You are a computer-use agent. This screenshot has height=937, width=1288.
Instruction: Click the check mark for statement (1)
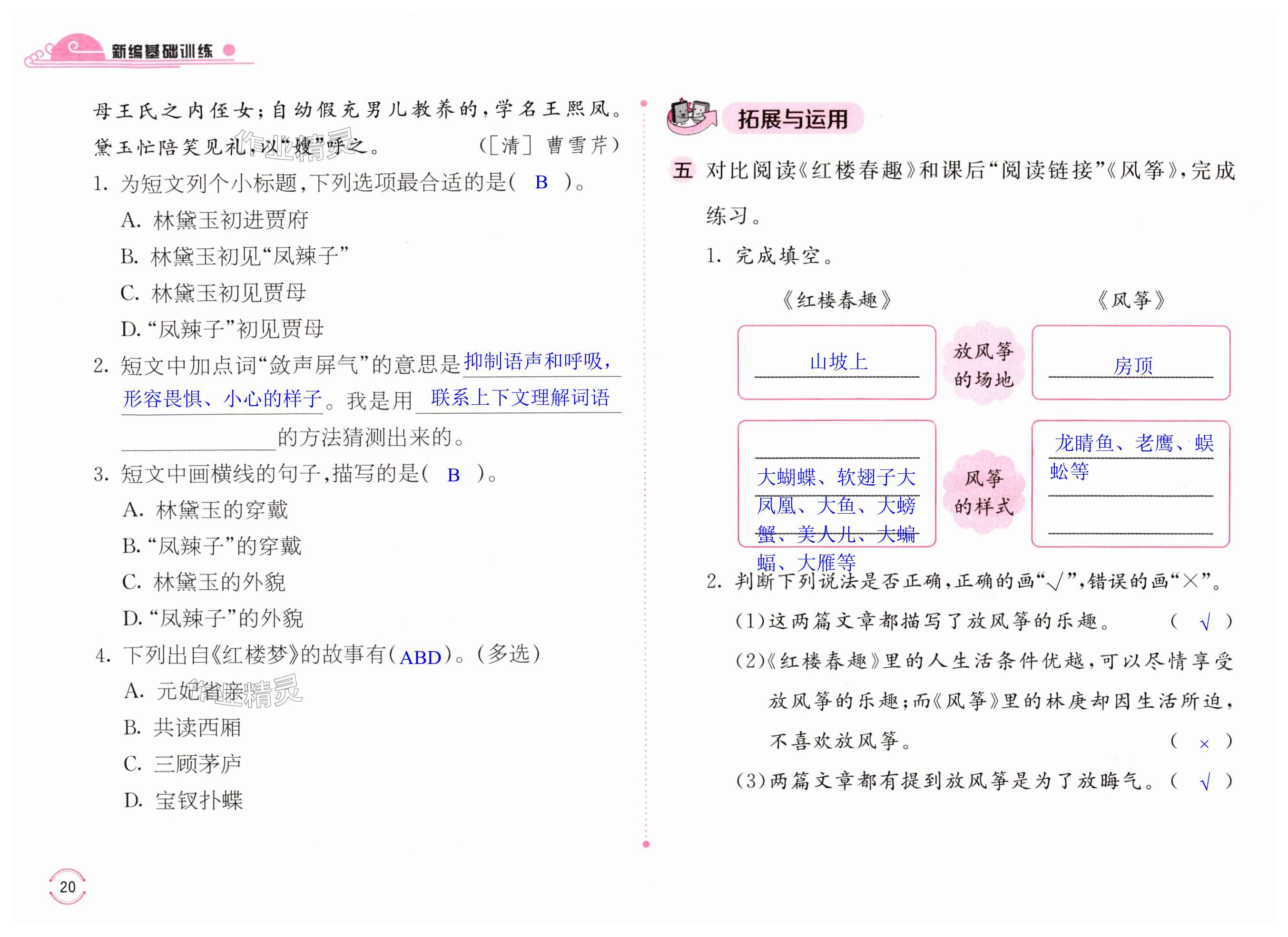click(x=1205, y=623)
